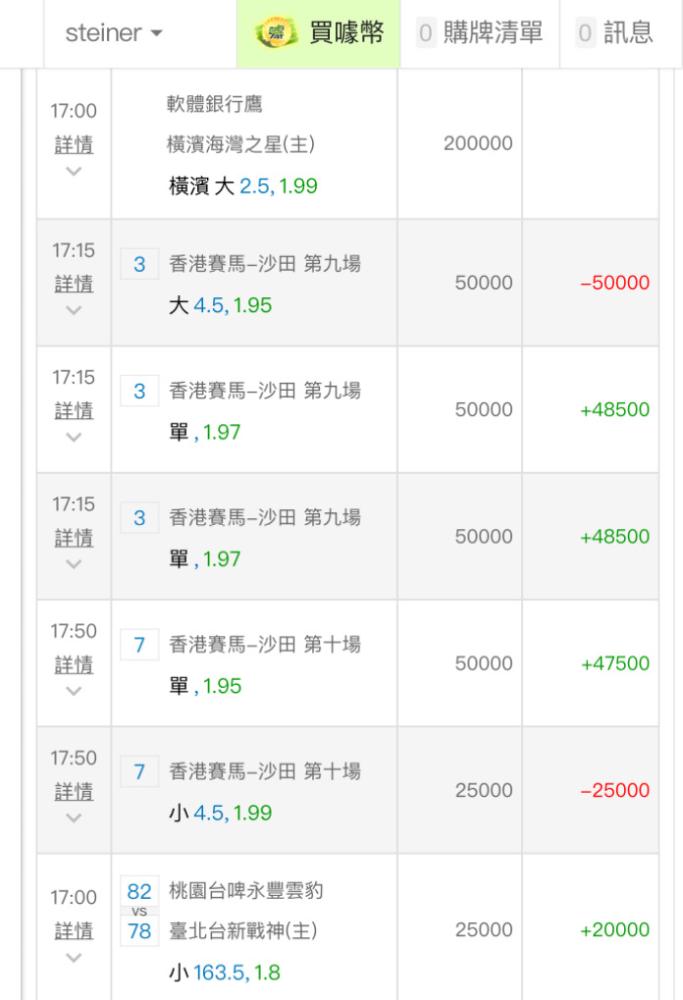Click the 0 badge beside 訊息
Viewport: 683px width, 1000px height.
pos(585,33)
